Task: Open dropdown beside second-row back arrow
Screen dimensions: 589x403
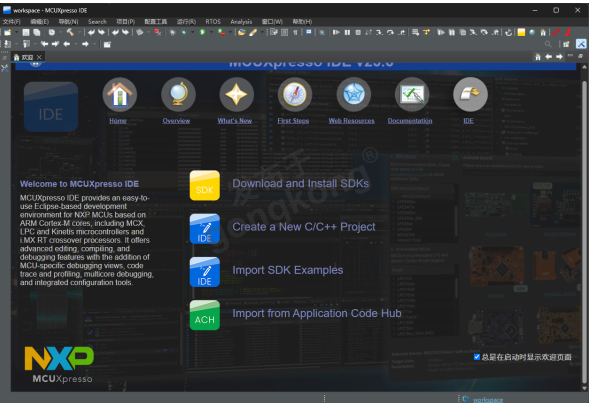Action: (76, 44)
